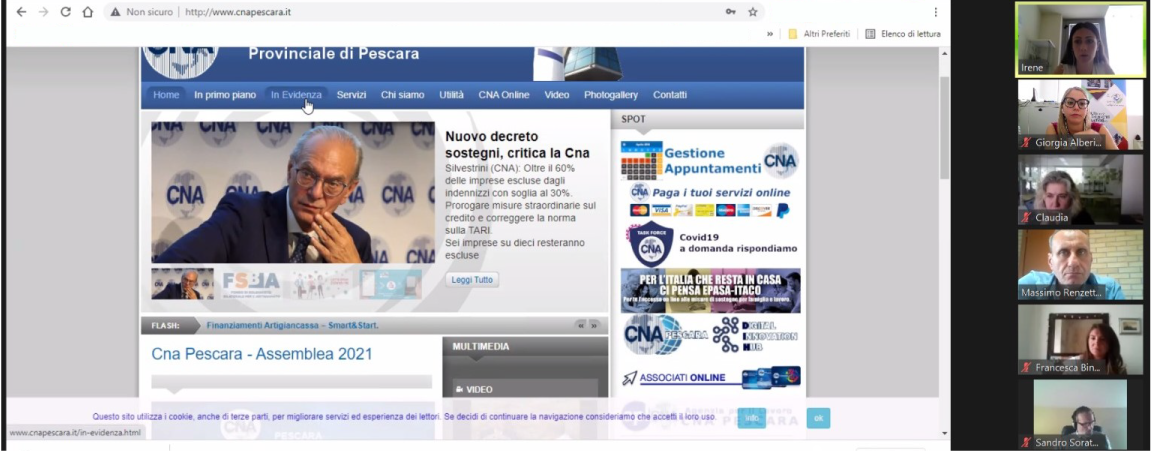The image size is (1151, 451).
Task: Click the Non sicuro warning icon
Action: pos(116,12)
